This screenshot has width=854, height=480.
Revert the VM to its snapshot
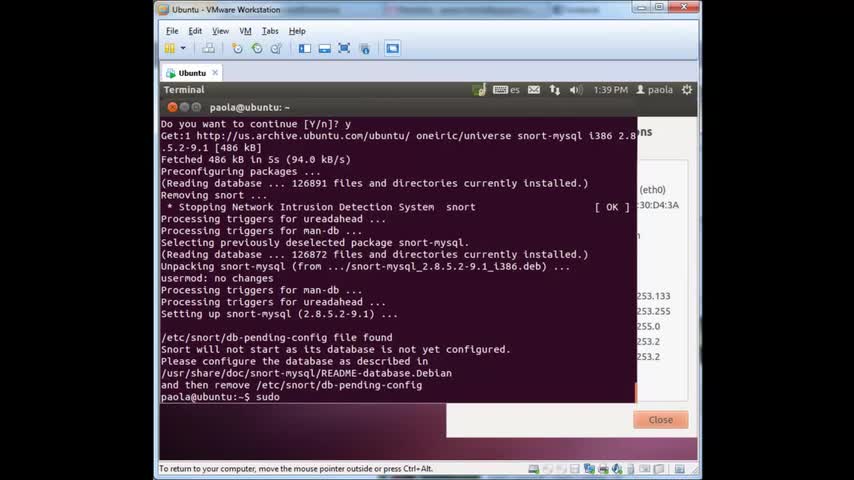tap(257, 48)
